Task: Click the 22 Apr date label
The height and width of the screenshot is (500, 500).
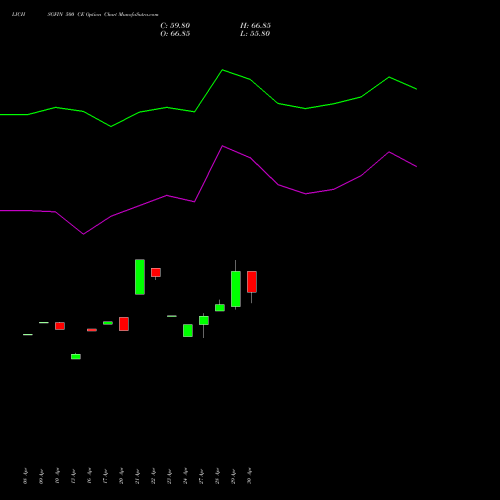Action: coord(154,476)
